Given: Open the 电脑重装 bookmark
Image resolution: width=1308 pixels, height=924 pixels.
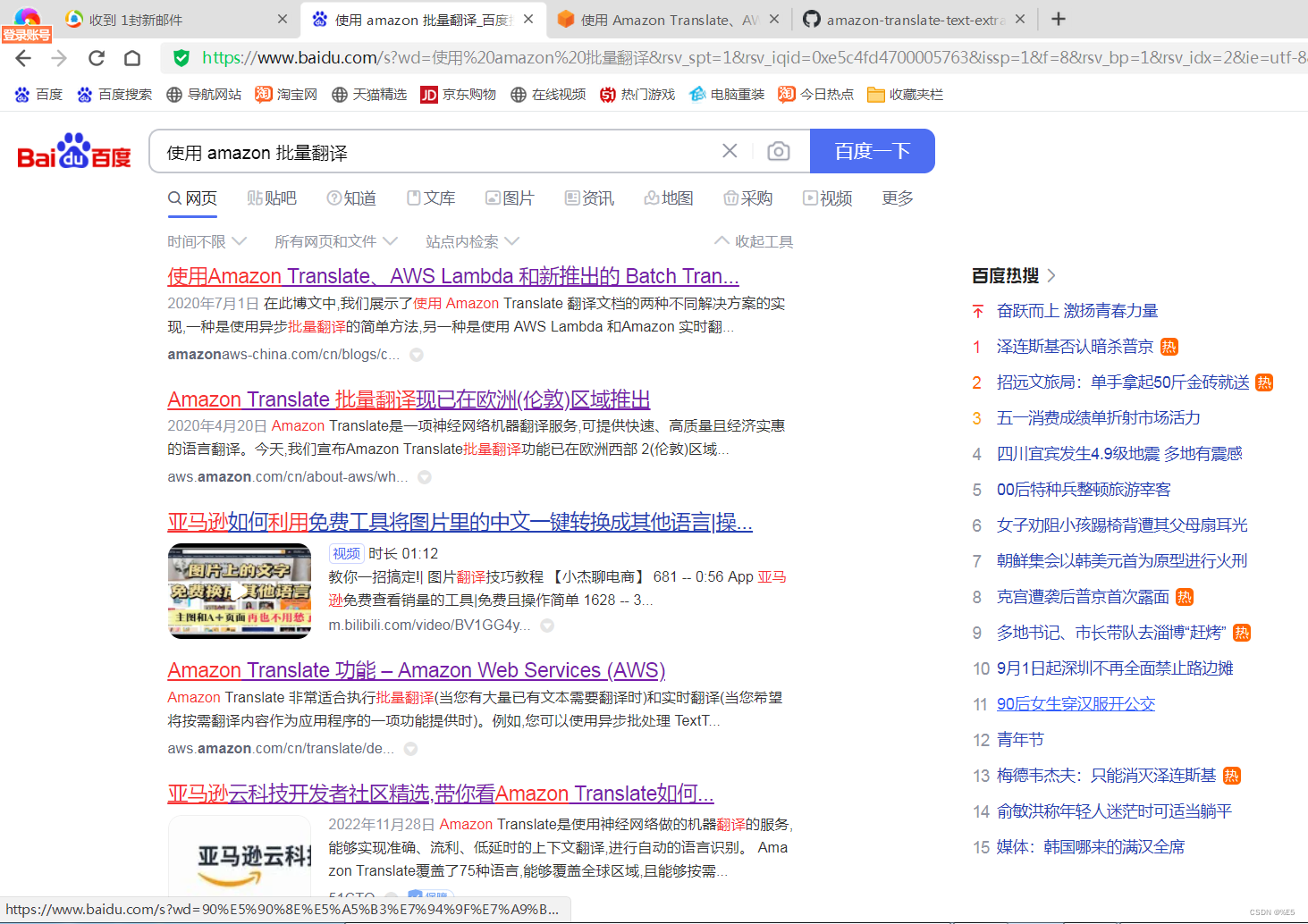Looking at the screenshot, I should pyautogui.click(x=727, y=94).
